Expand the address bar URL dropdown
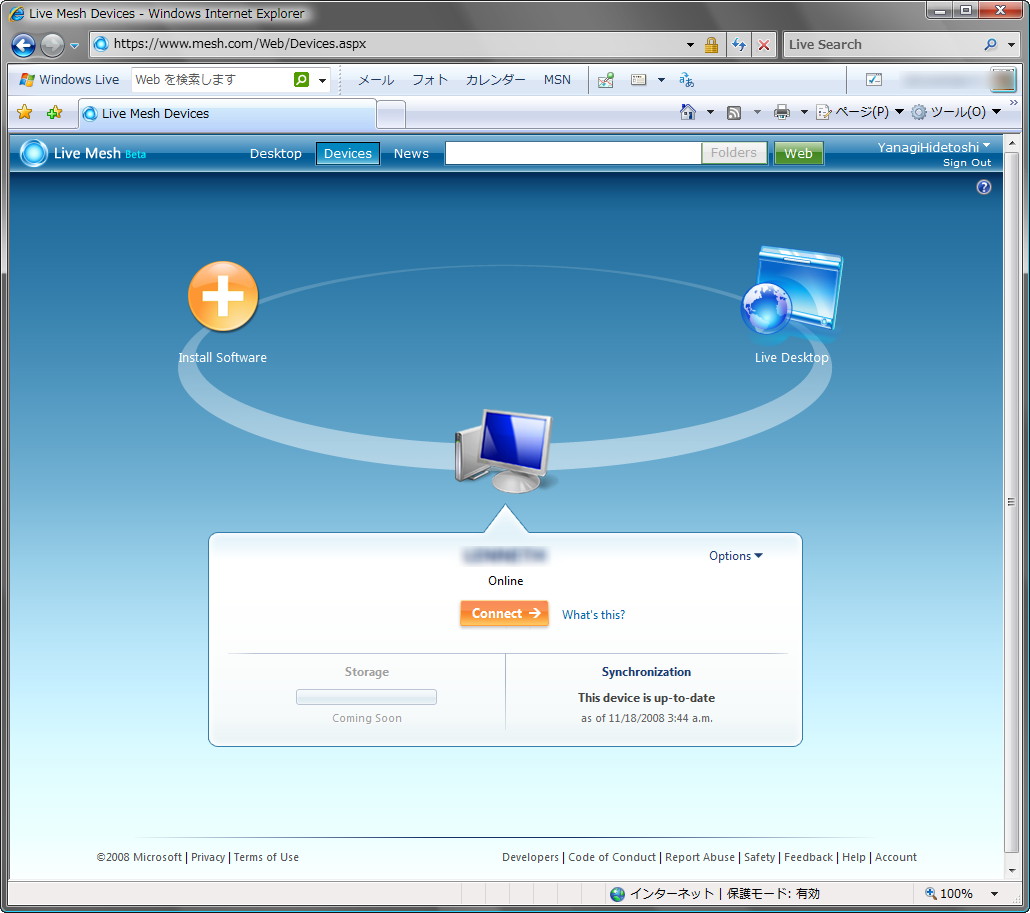This screenshot has height=913, width=1030. pyautogui.click(x=690, y=45)
